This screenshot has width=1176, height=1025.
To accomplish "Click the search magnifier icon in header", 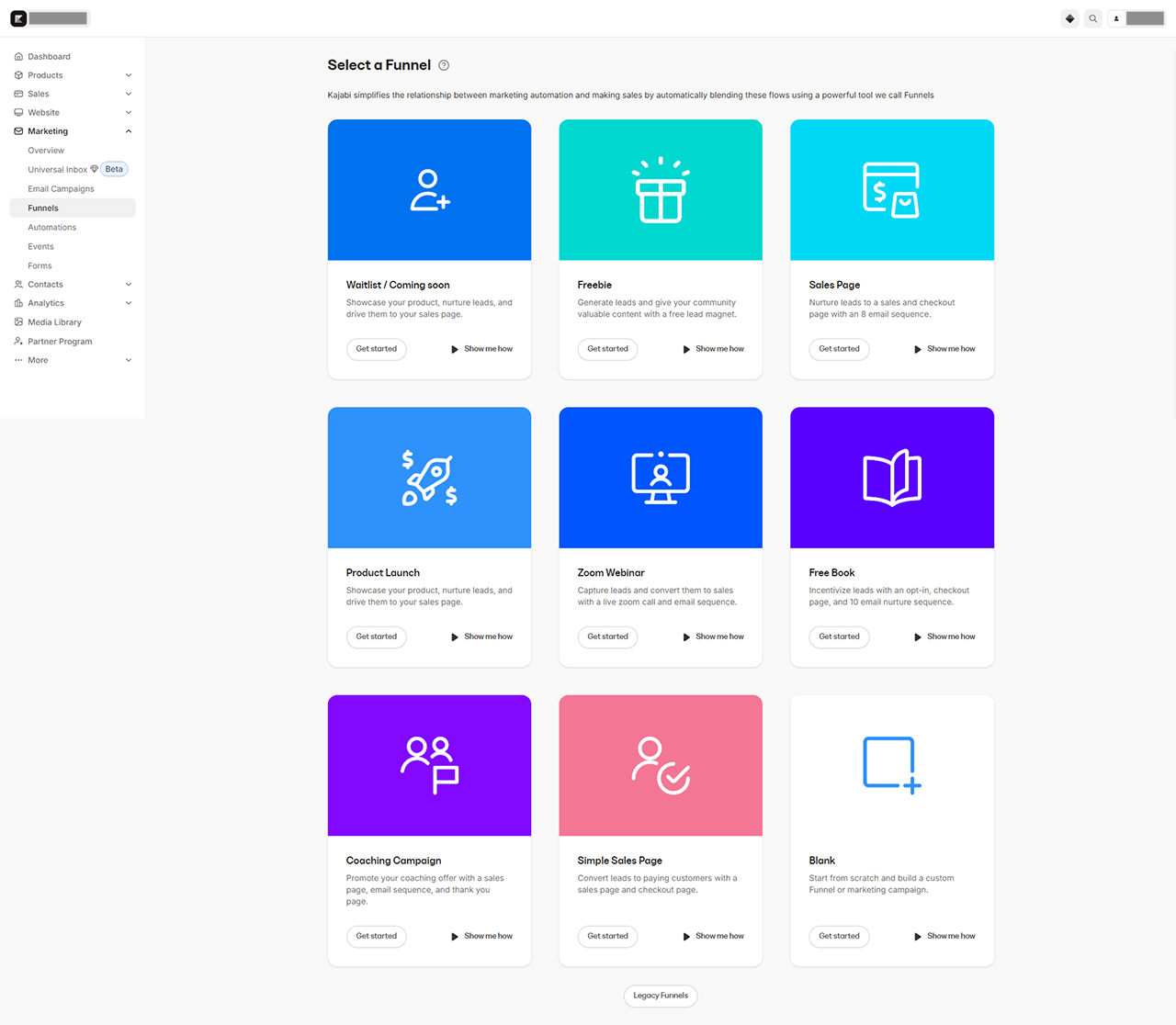I will click(x=1092, y=18).
